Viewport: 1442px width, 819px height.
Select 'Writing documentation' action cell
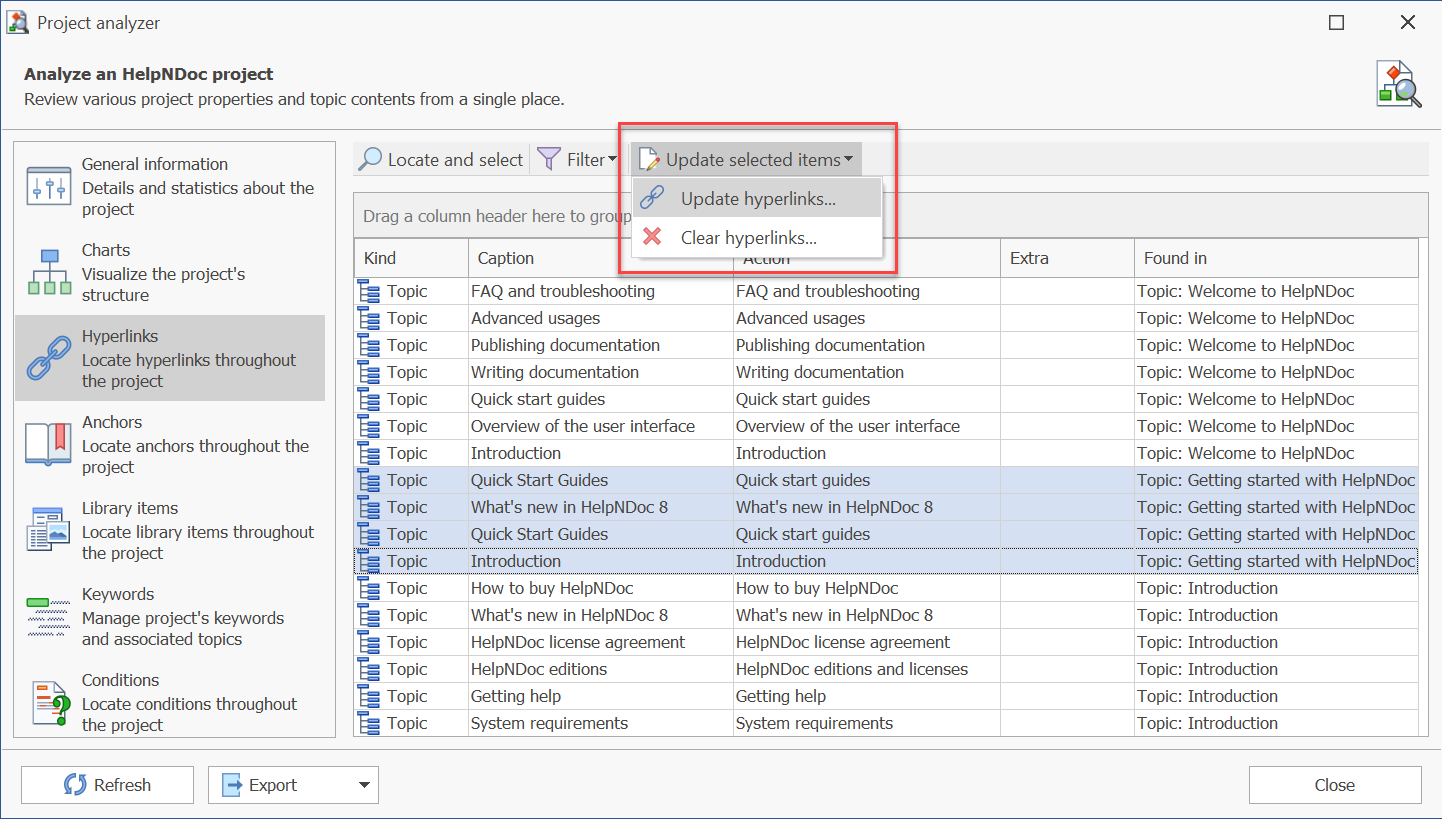[x=867, y=372]
